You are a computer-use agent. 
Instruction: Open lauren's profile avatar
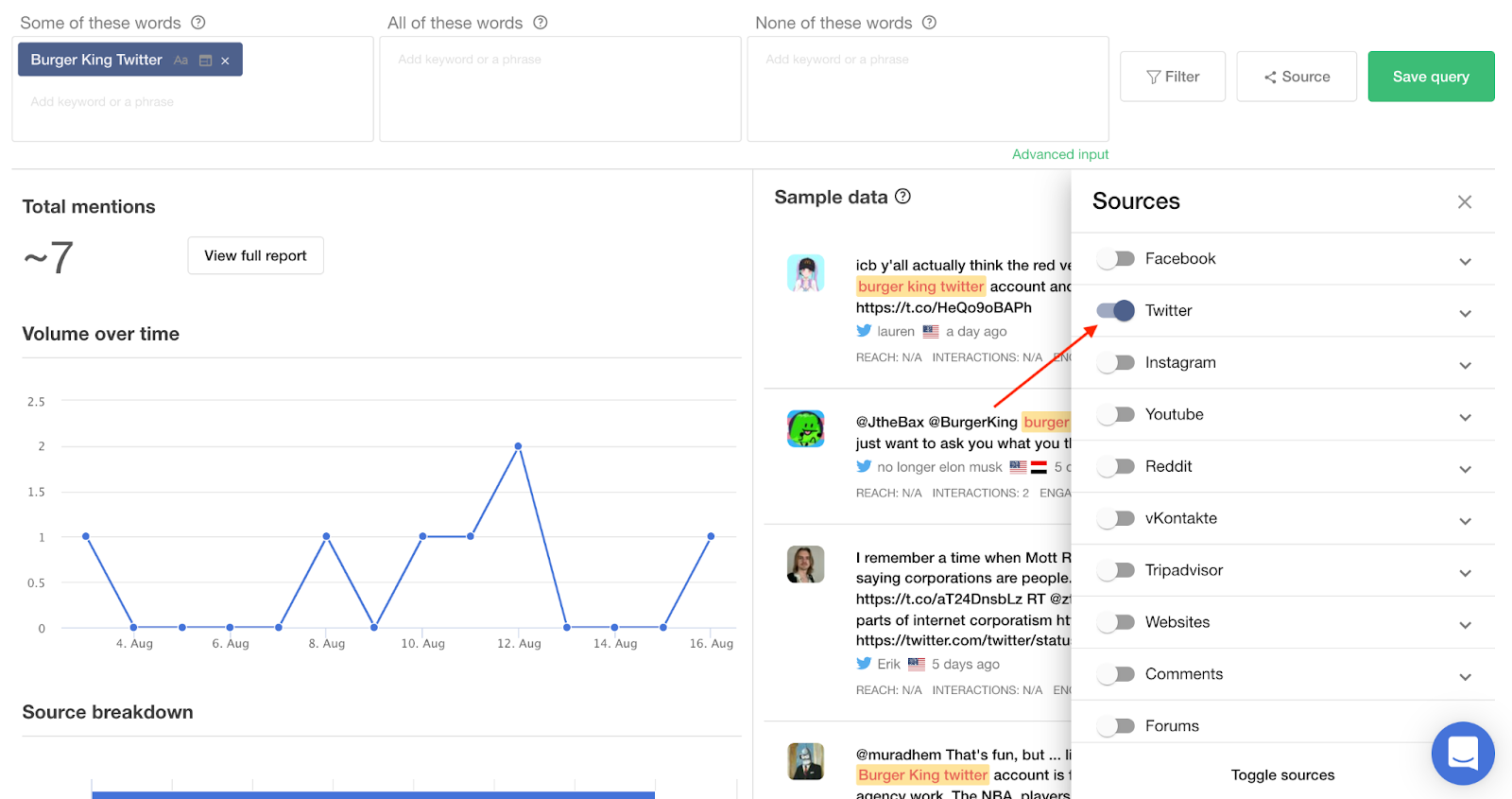click(806, 273)
